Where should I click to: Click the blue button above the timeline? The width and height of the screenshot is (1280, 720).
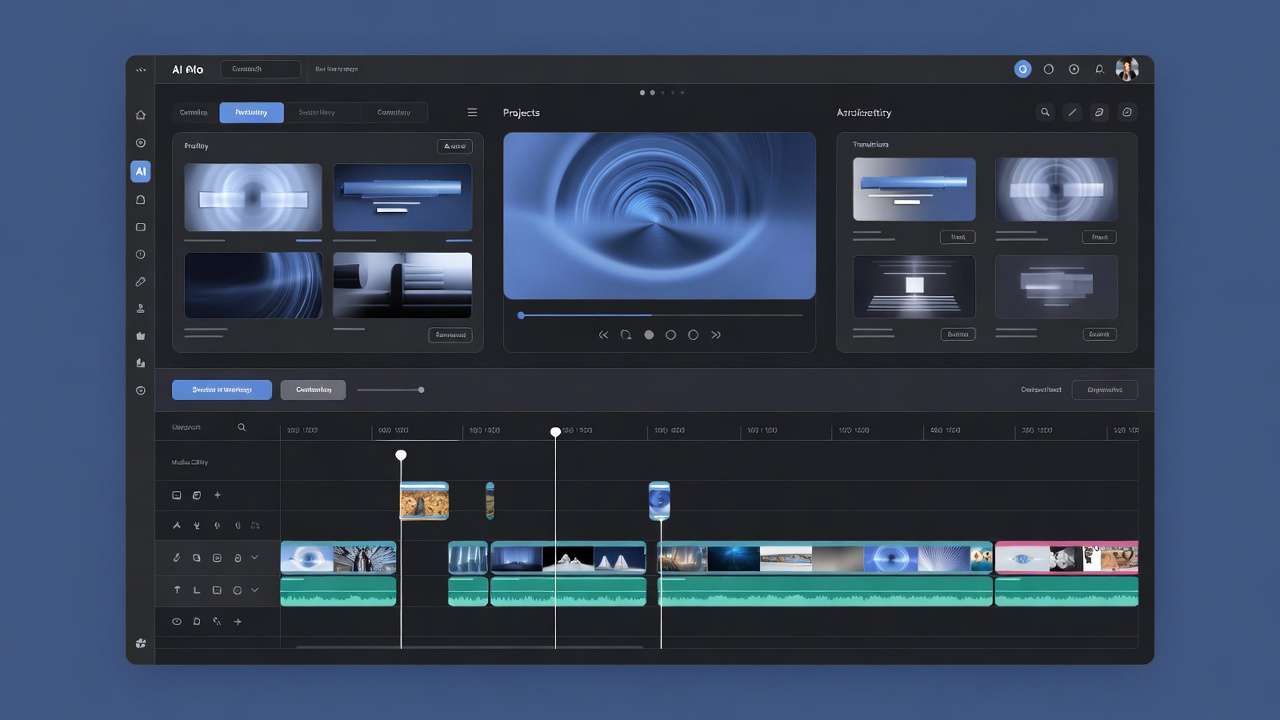tap(221, 390)
